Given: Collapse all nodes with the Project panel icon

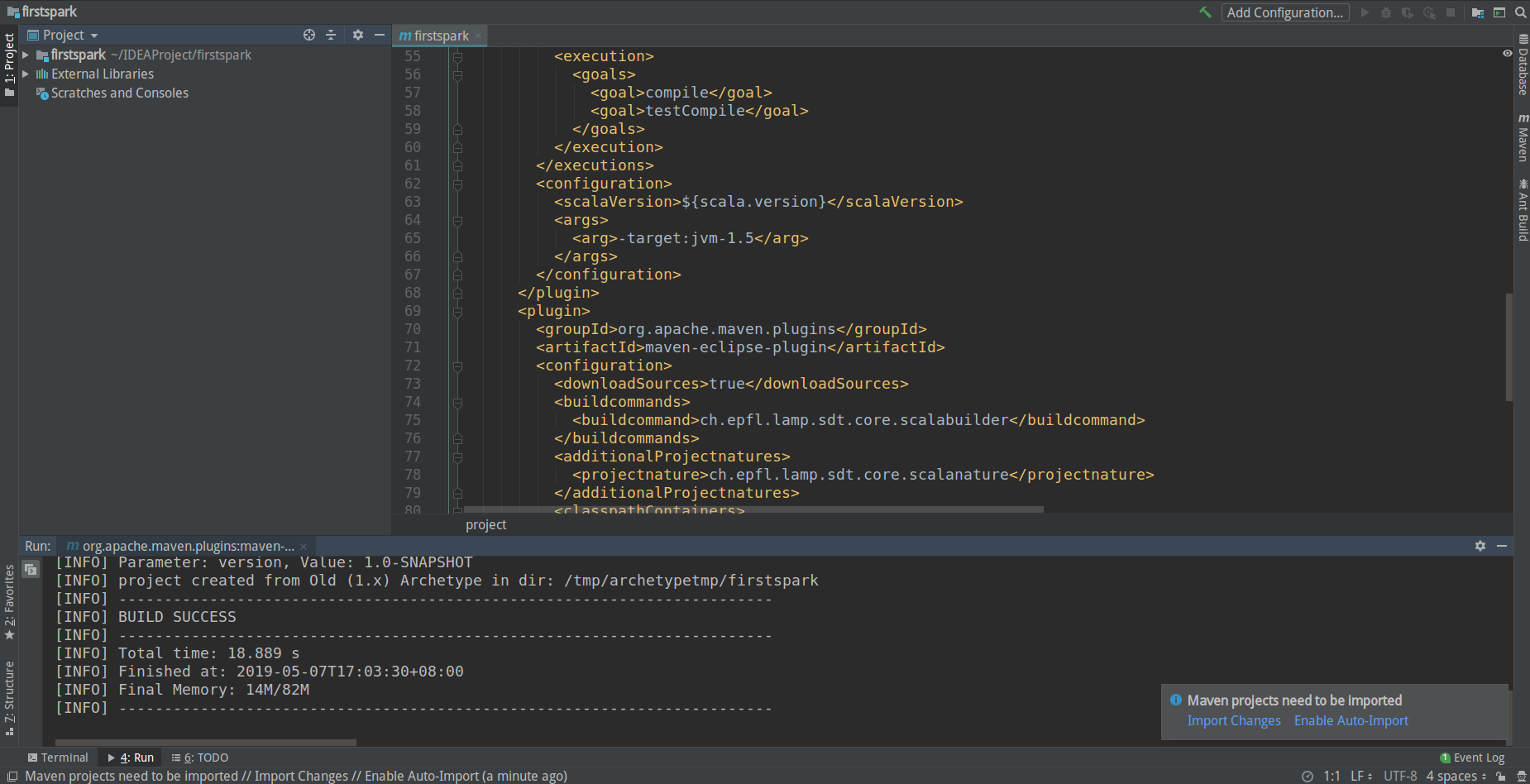Looking at the screenshot, I should click(x=331, y=35).
